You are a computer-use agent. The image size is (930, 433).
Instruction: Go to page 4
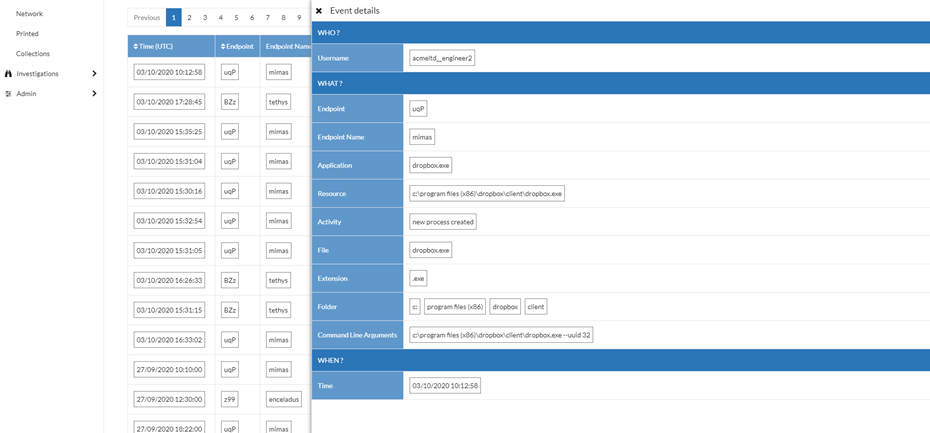221,18
